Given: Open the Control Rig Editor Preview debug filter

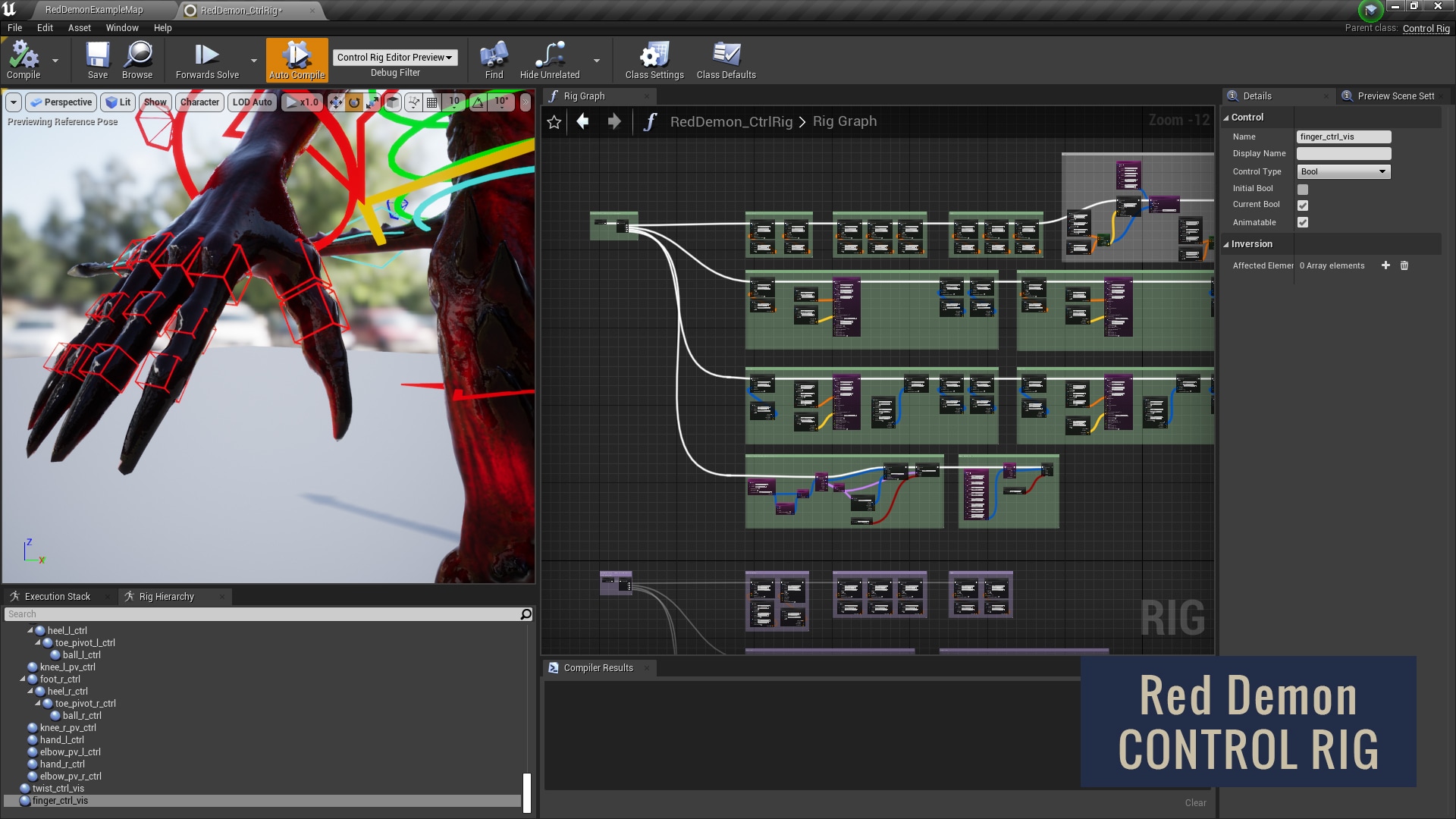Looking at the screenshot, I should (395, 57).
